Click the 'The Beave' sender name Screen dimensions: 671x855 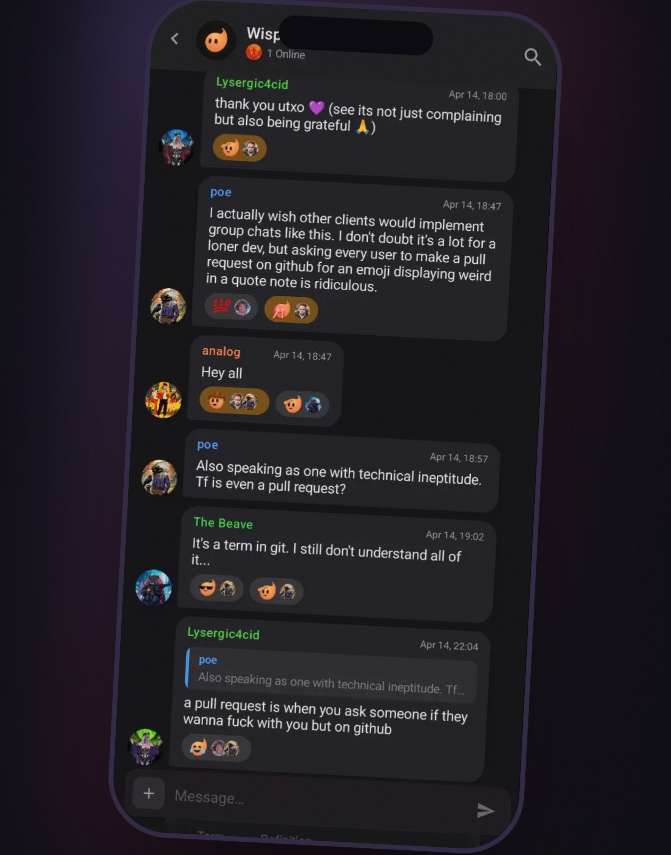pyautogui.click(x=223, y=523)
